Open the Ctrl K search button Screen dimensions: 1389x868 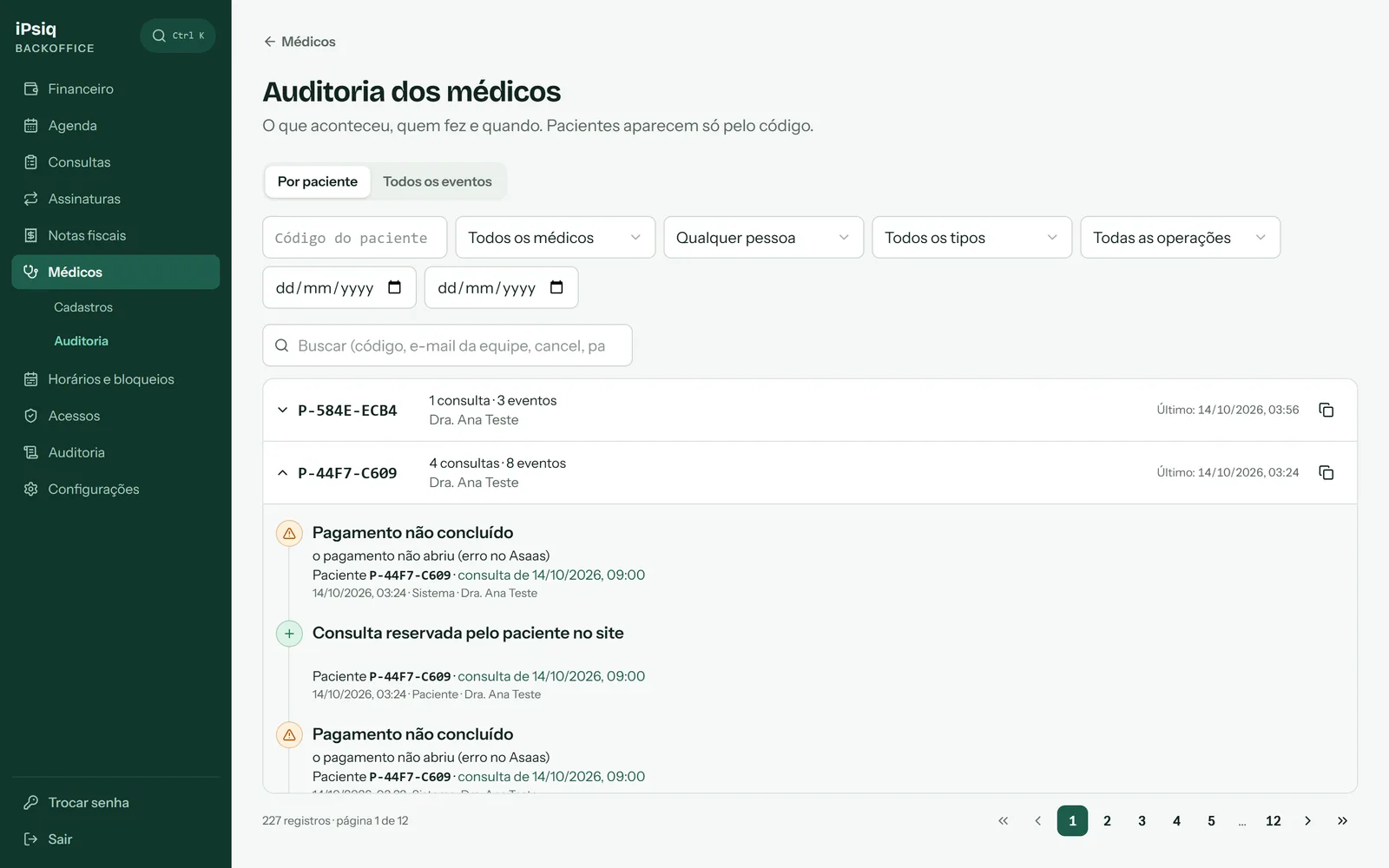[x=178, y=36]
